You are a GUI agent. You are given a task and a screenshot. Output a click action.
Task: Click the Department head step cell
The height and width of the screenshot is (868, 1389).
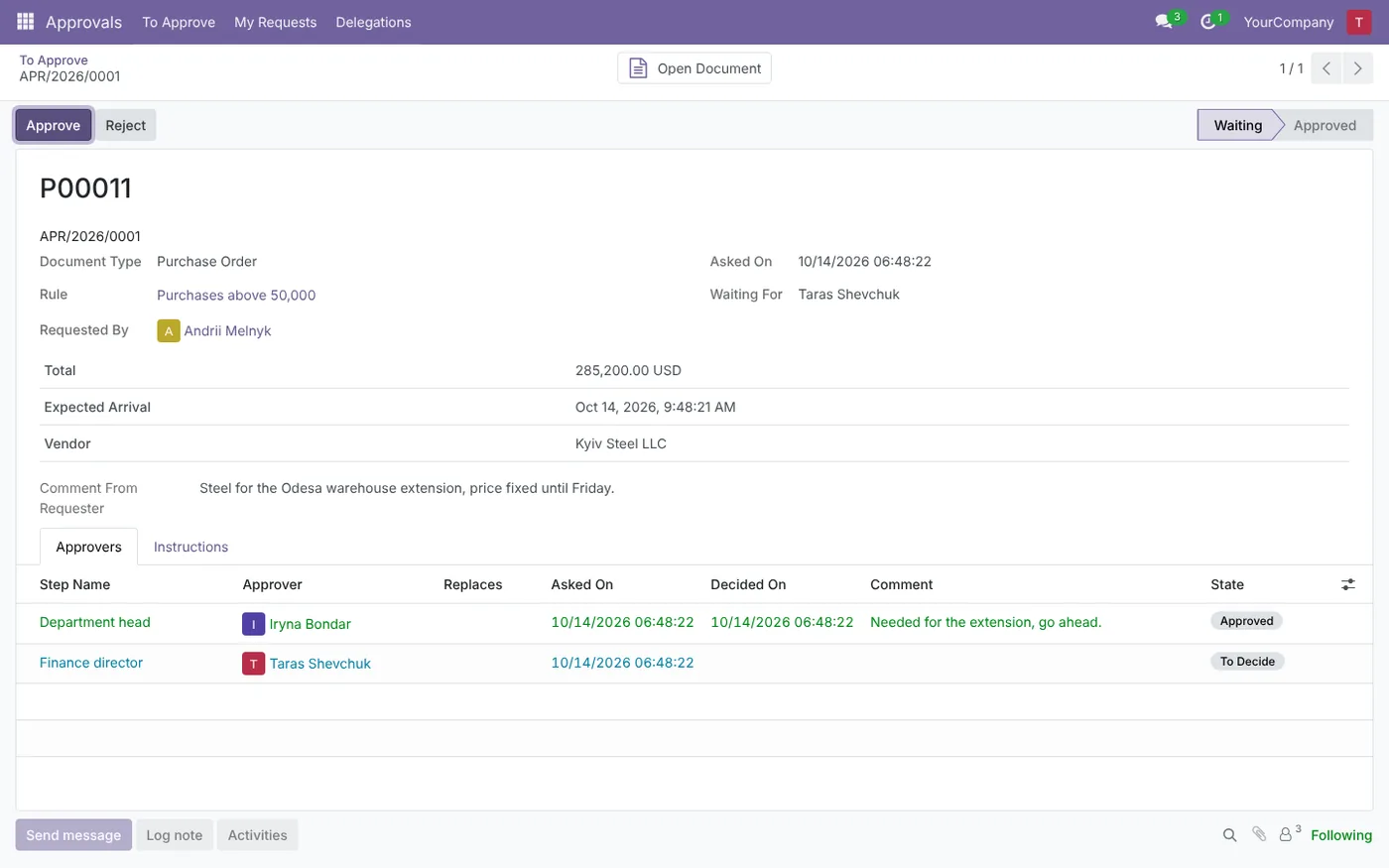pyautogui.click(x=95, y=623)
